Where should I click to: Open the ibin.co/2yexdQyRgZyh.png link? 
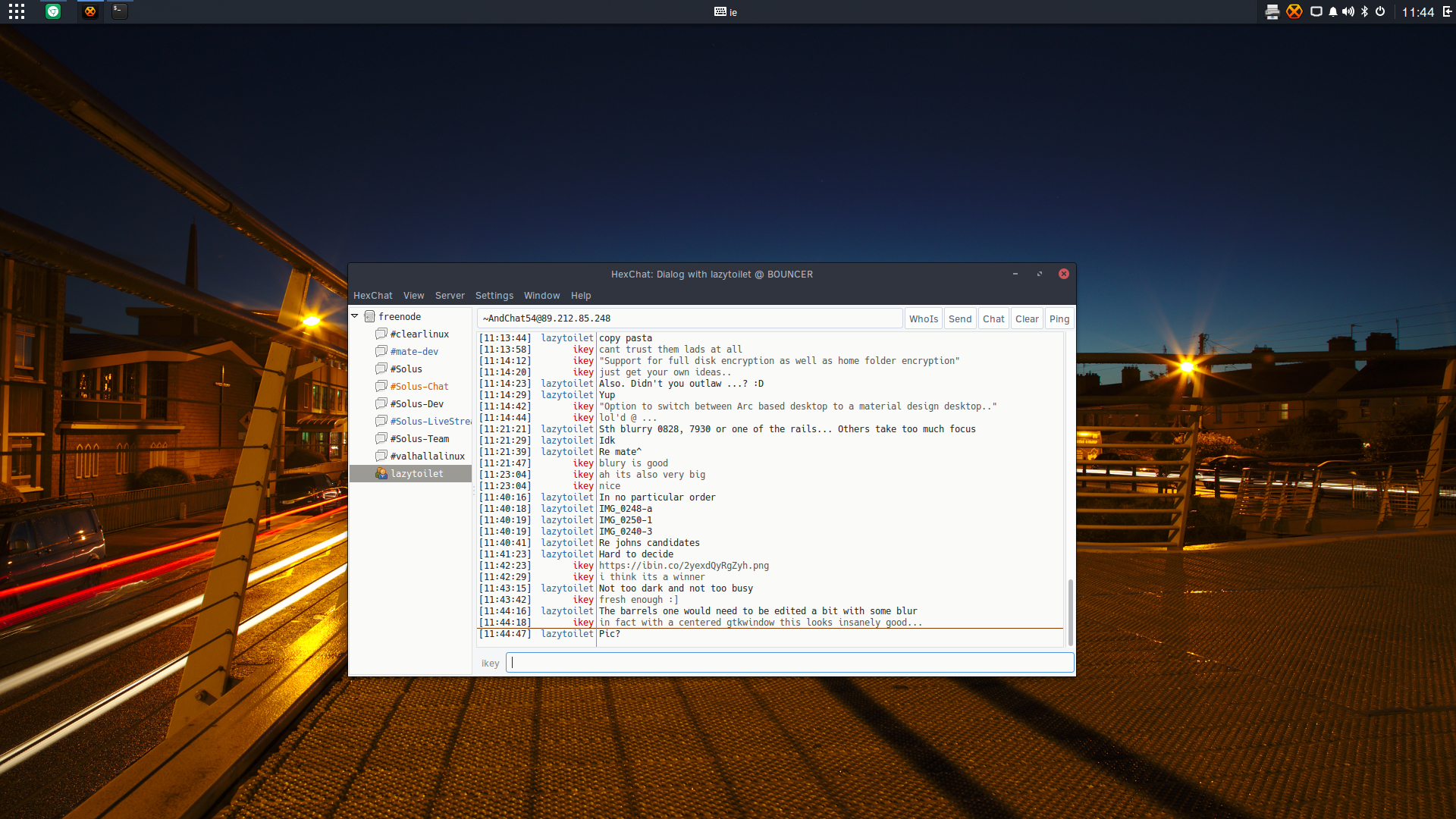[x=684, y=566]
